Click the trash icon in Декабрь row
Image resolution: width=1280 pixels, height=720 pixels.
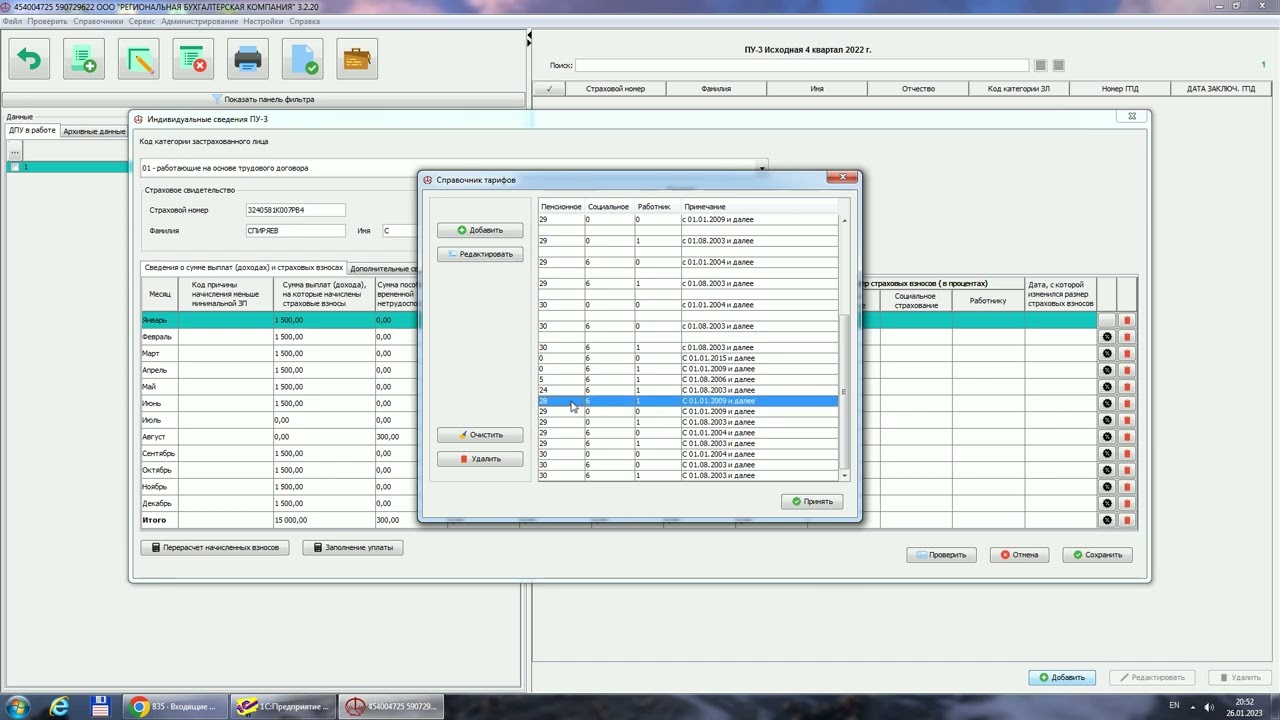[x=1127, y=504]
